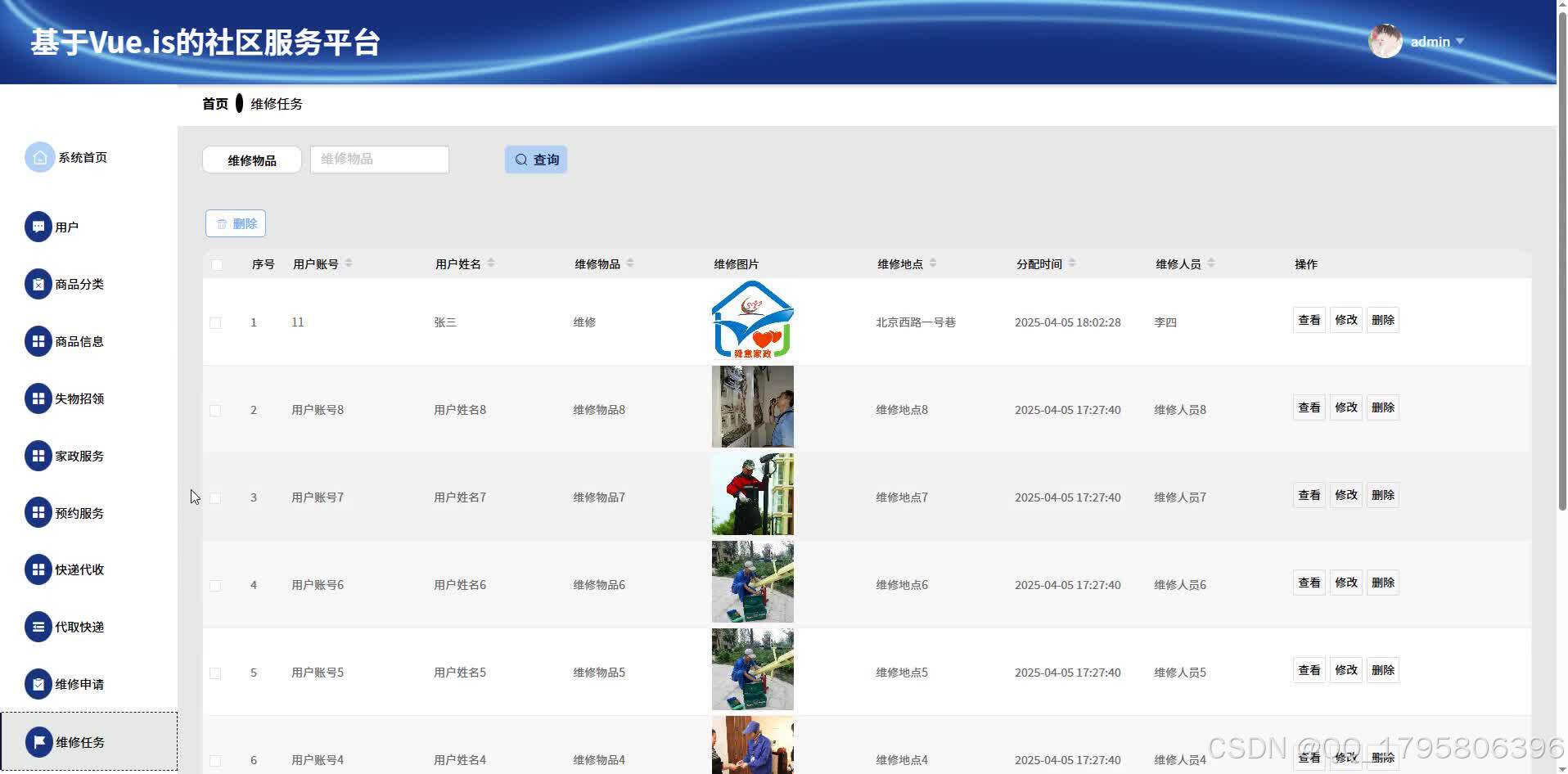1568x774 pixels.
Task: Open the repair image for 维修物品6
Action: 753,582
